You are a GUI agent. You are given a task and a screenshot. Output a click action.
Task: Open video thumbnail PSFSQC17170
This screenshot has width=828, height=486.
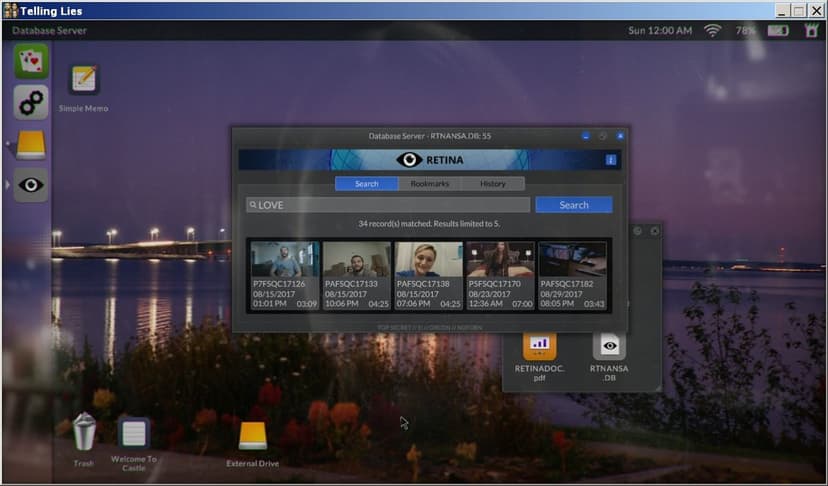pos(501,275)
